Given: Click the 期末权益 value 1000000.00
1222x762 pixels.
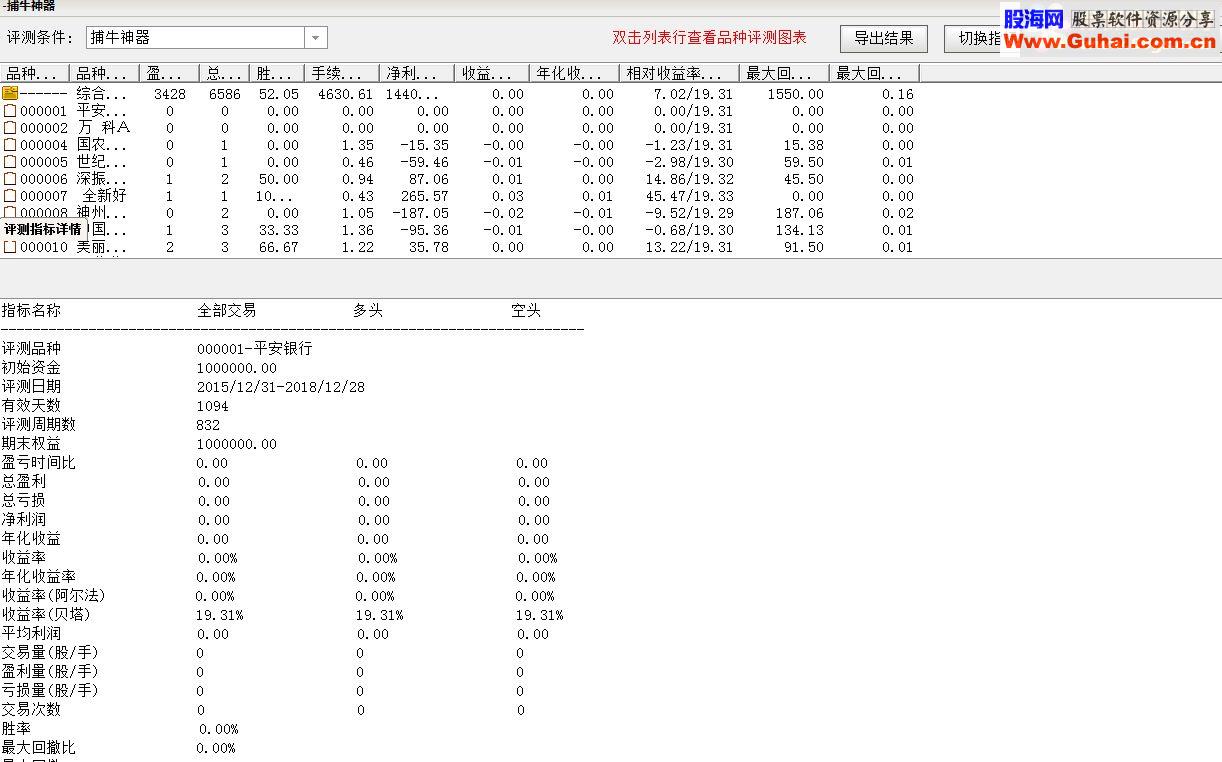Looking at the screenshot, I should [x=237, y=444].
